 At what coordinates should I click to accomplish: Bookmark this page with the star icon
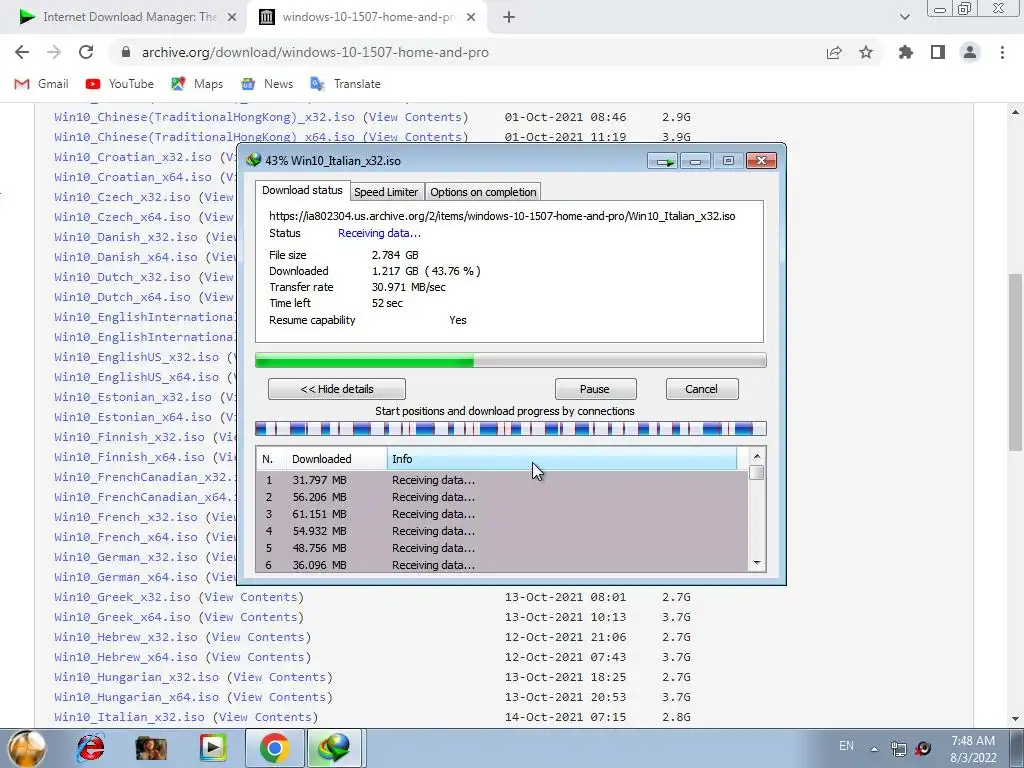(x=866, y=52)
